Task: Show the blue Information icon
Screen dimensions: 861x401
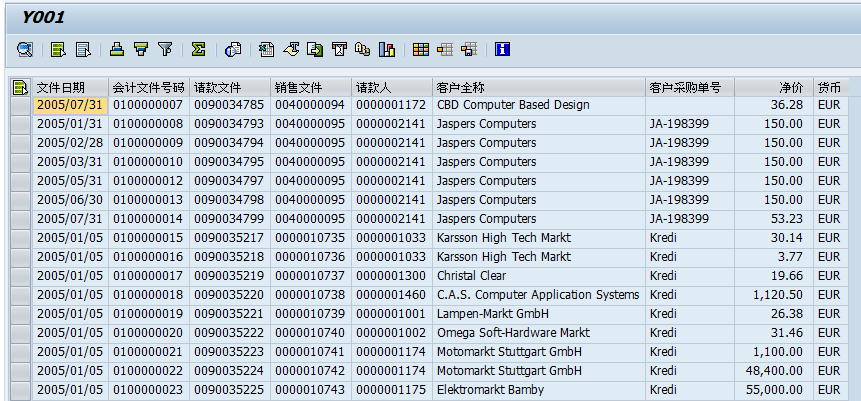Action: [x=502, y=49]
